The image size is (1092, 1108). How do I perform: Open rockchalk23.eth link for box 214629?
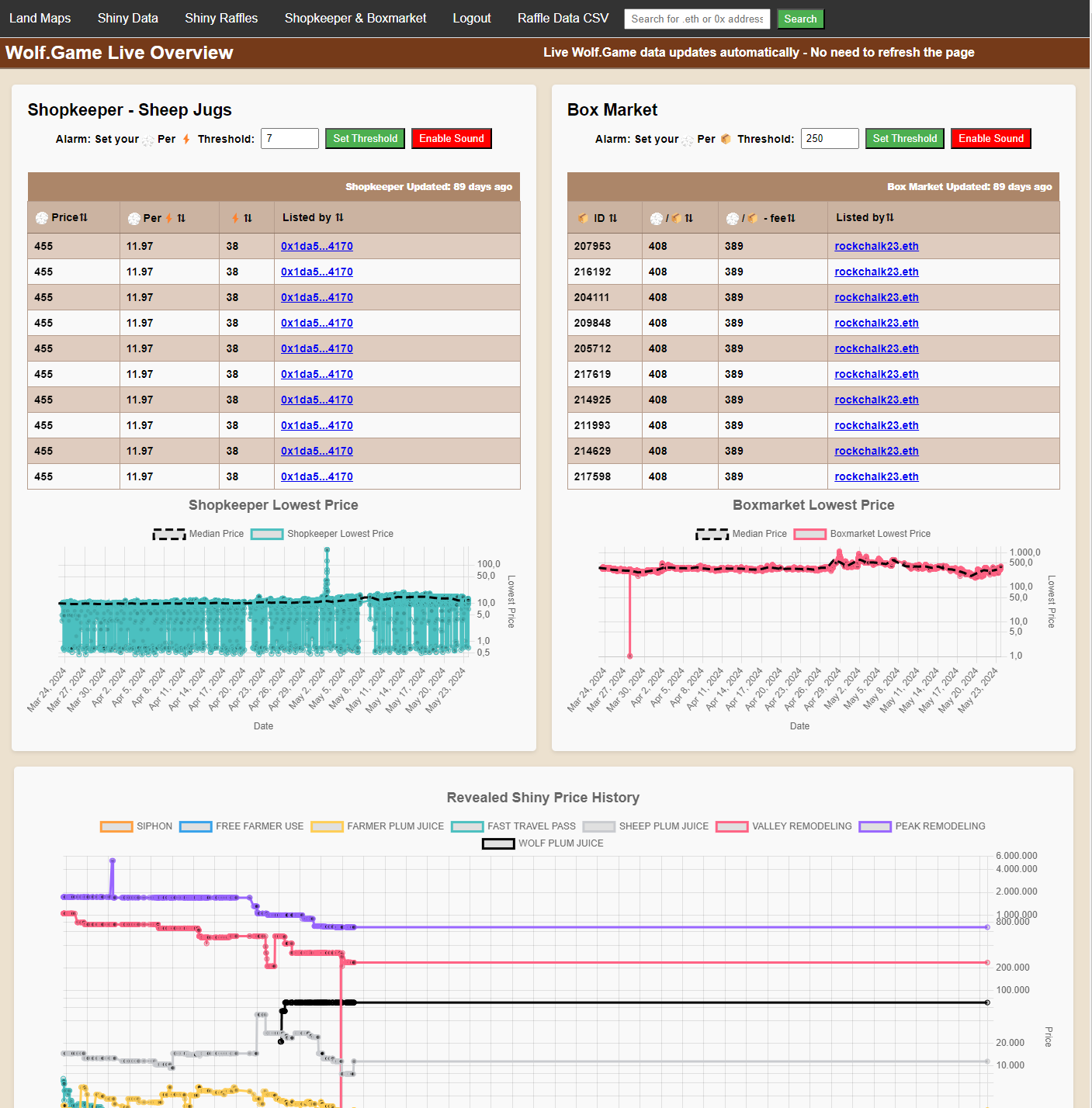pos(876,451)
